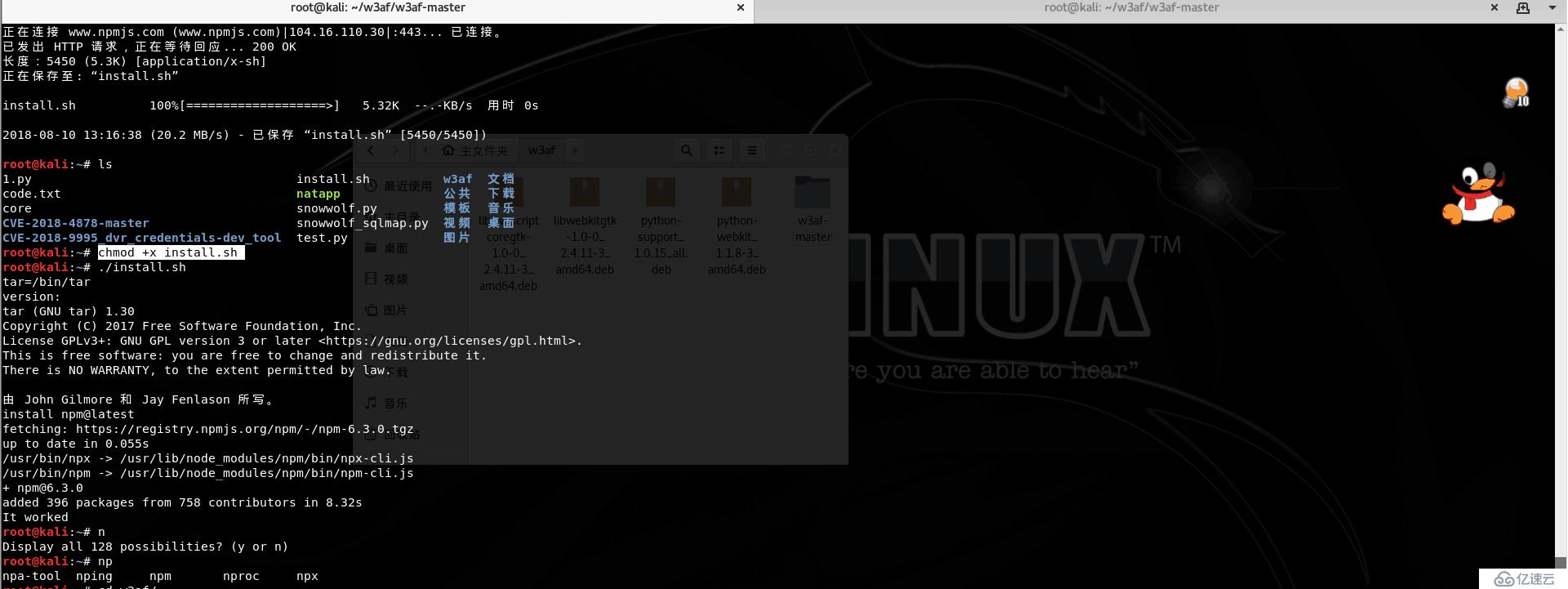This screenshot has height=589, width=1568.
Task: Click the npm-6.3.0.tgz registry URL
Action: [245, 429]
